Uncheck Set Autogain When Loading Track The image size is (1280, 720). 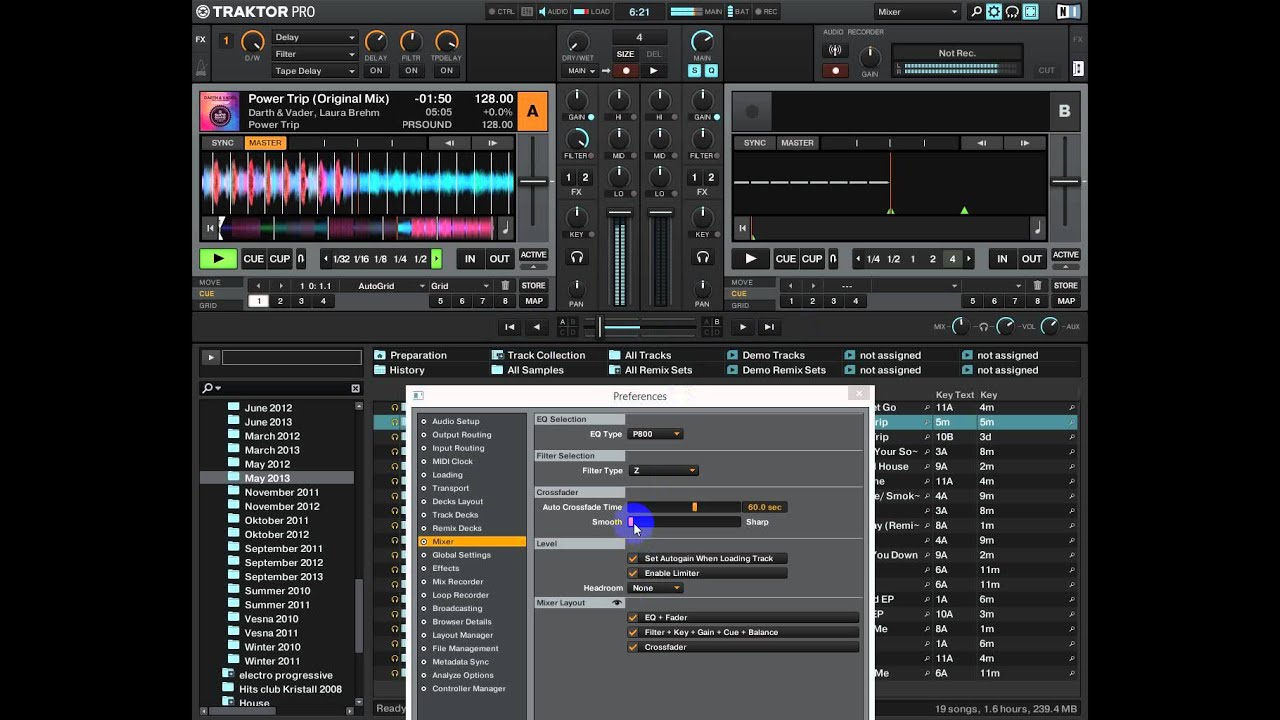633,559
